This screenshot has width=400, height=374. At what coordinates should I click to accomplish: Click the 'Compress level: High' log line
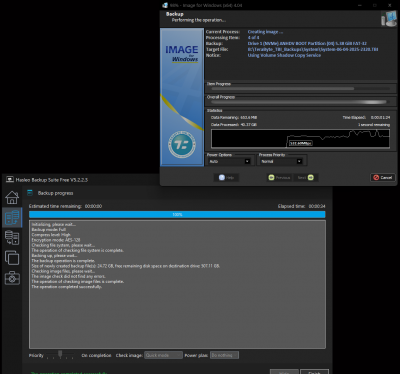pyautogui.click(x=51, y=235)
